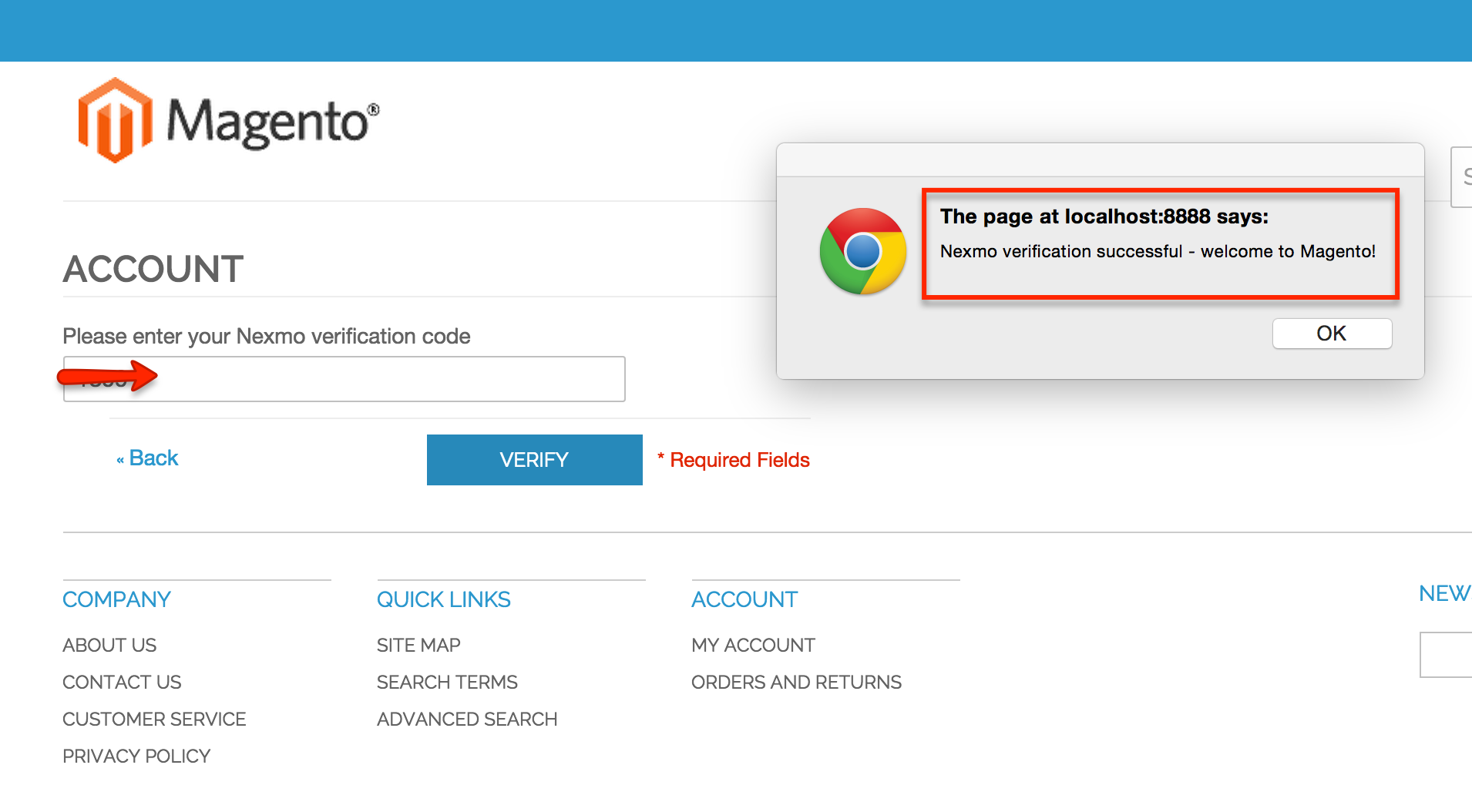Click the '* Required Fields' note
The image size is (1472, 812).
(x=733, y=460)
